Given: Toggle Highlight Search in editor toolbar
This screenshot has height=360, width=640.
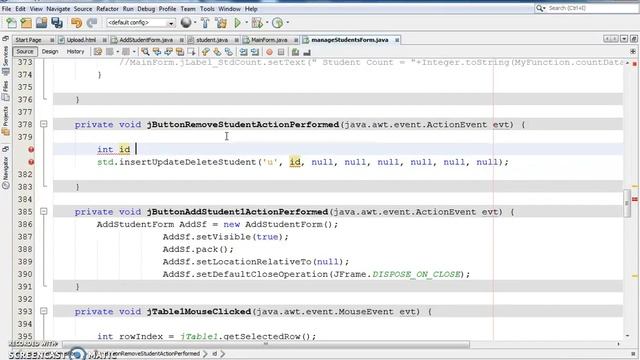Looking at the screenshot, I should click(x=180, y=52).
